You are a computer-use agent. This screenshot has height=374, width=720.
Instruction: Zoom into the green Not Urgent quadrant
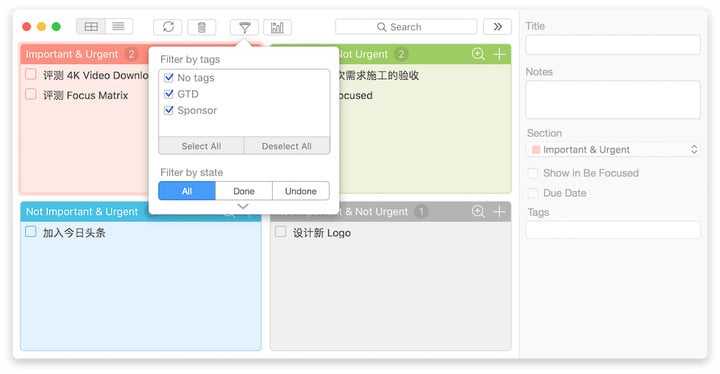click(x=478, y=54)
